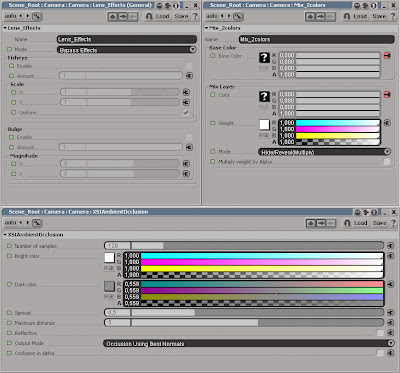Click connection plug icon for Scale Y
The height and width of the screenshot is (373, 400).
point(186,102)
